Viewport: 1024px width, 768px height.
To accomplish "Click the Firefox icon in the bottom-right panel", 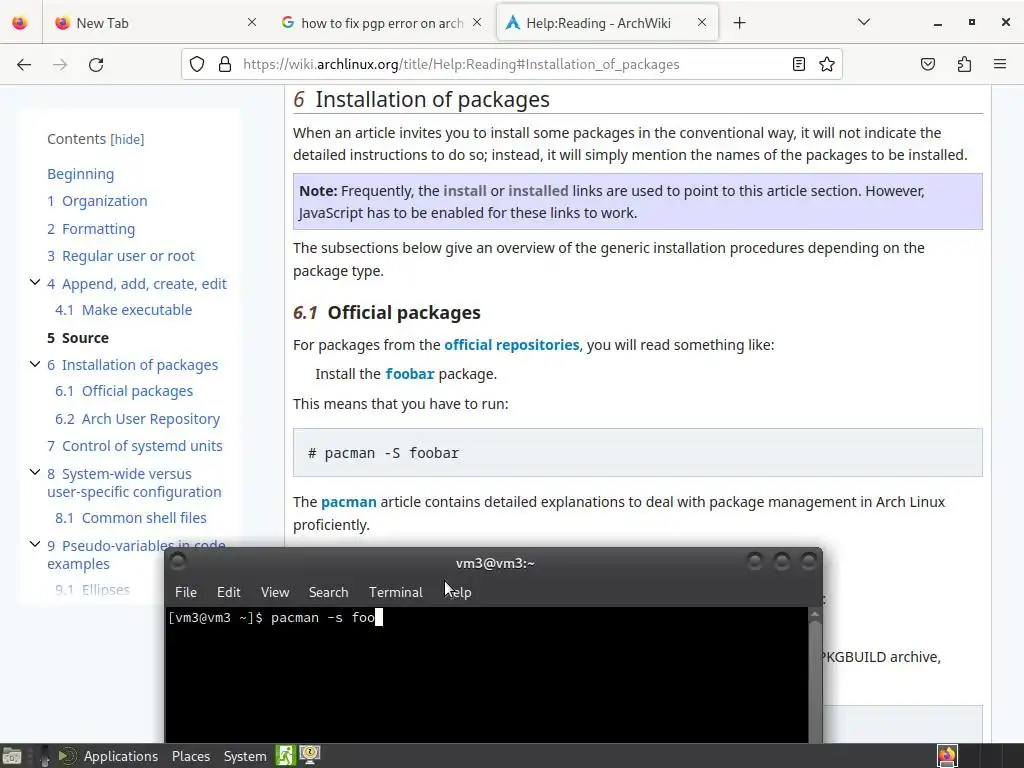I will coord(947,756).
